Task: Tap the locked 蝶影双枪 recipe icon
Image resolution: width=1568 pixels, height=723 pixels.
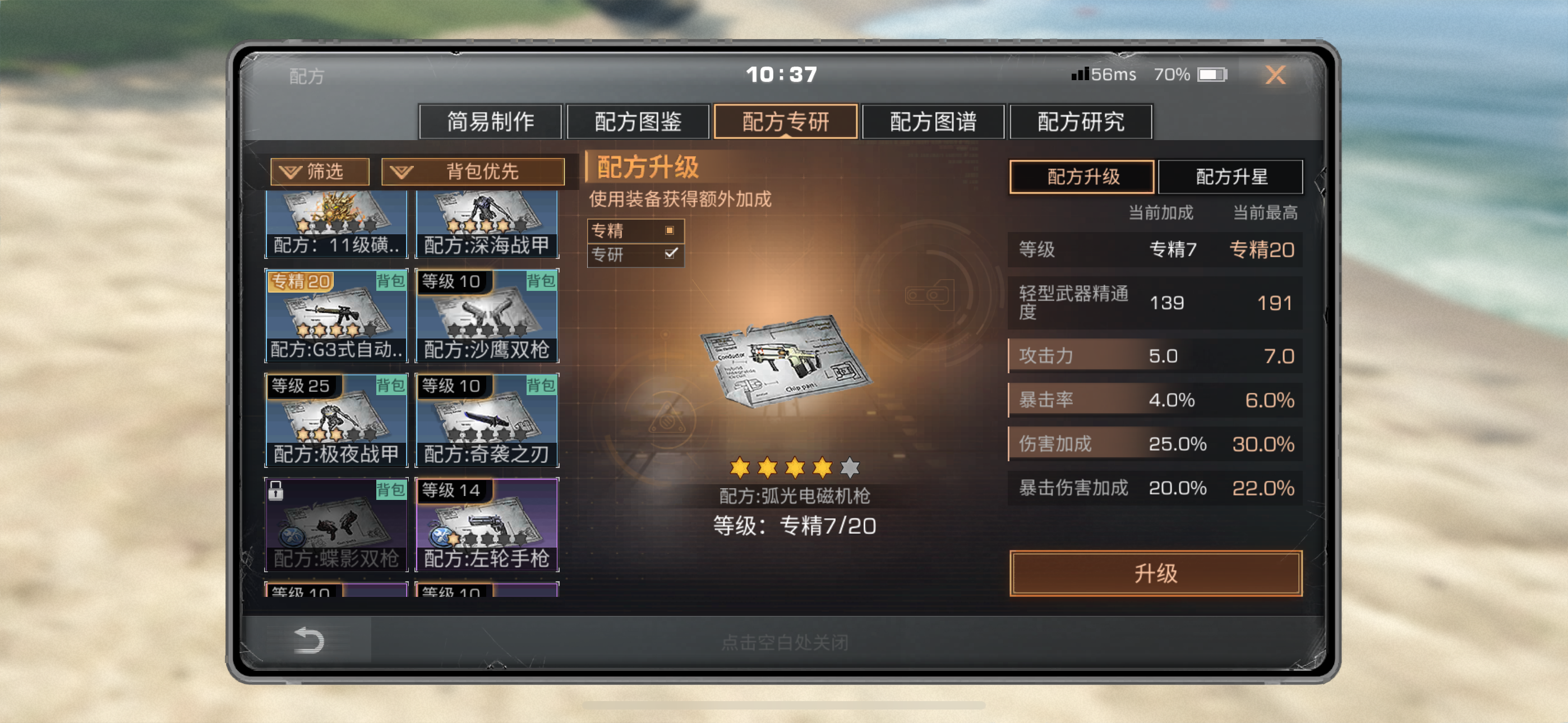Action: pos(336,525)
